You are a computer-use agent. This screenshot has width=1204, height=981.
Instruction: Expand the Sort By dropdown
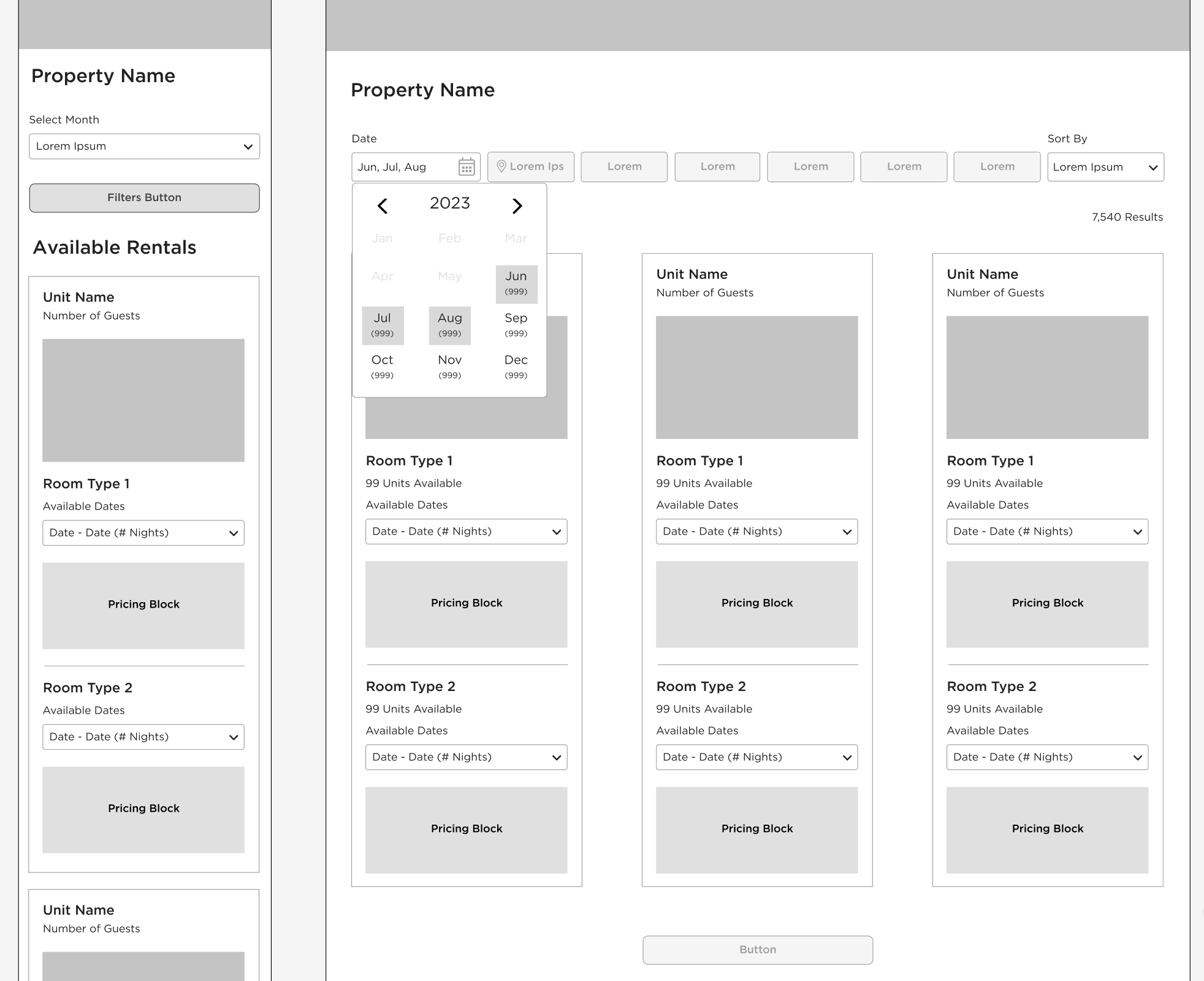(1105, 167)
